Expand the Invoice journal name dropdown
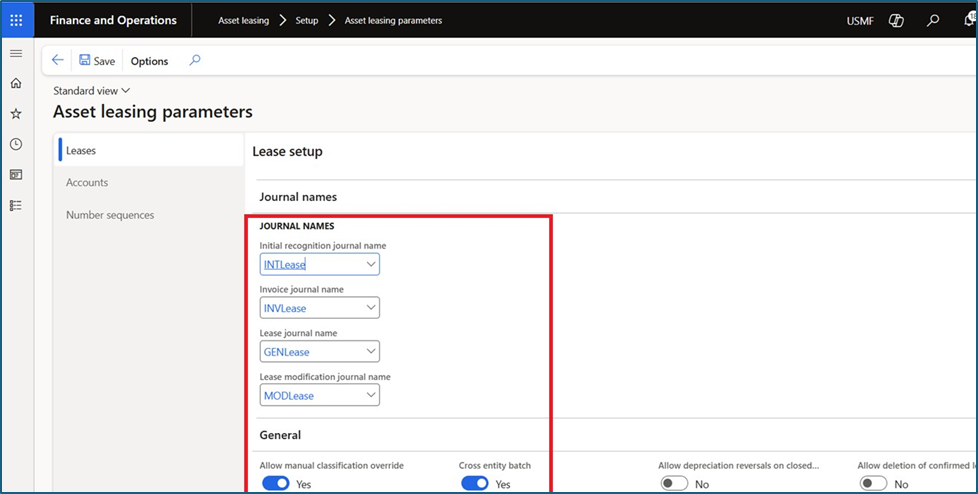Screen dimensions: 978x494 point(371,308)
